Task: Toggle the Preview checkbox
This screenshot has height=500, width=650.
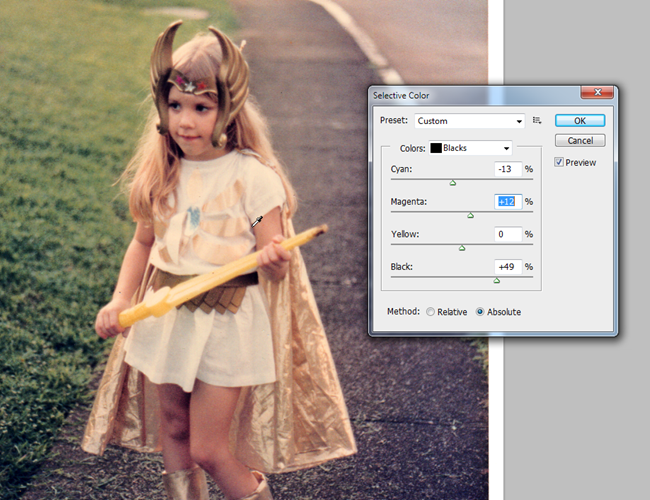Action: pos(560,162)
